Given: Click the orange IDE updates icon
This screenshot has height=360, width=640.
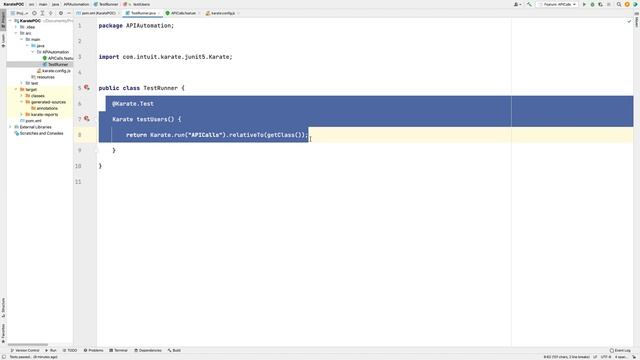Looking at the screenshot, I should tap(627, 4).
